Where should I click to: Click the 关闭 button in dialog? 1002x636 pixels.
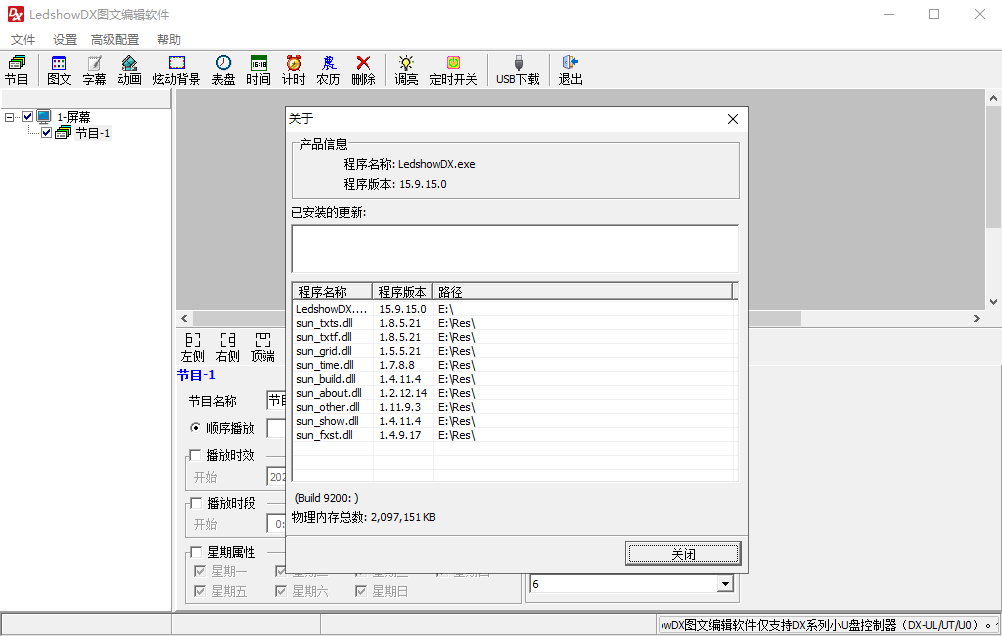(x=683, y=553)
